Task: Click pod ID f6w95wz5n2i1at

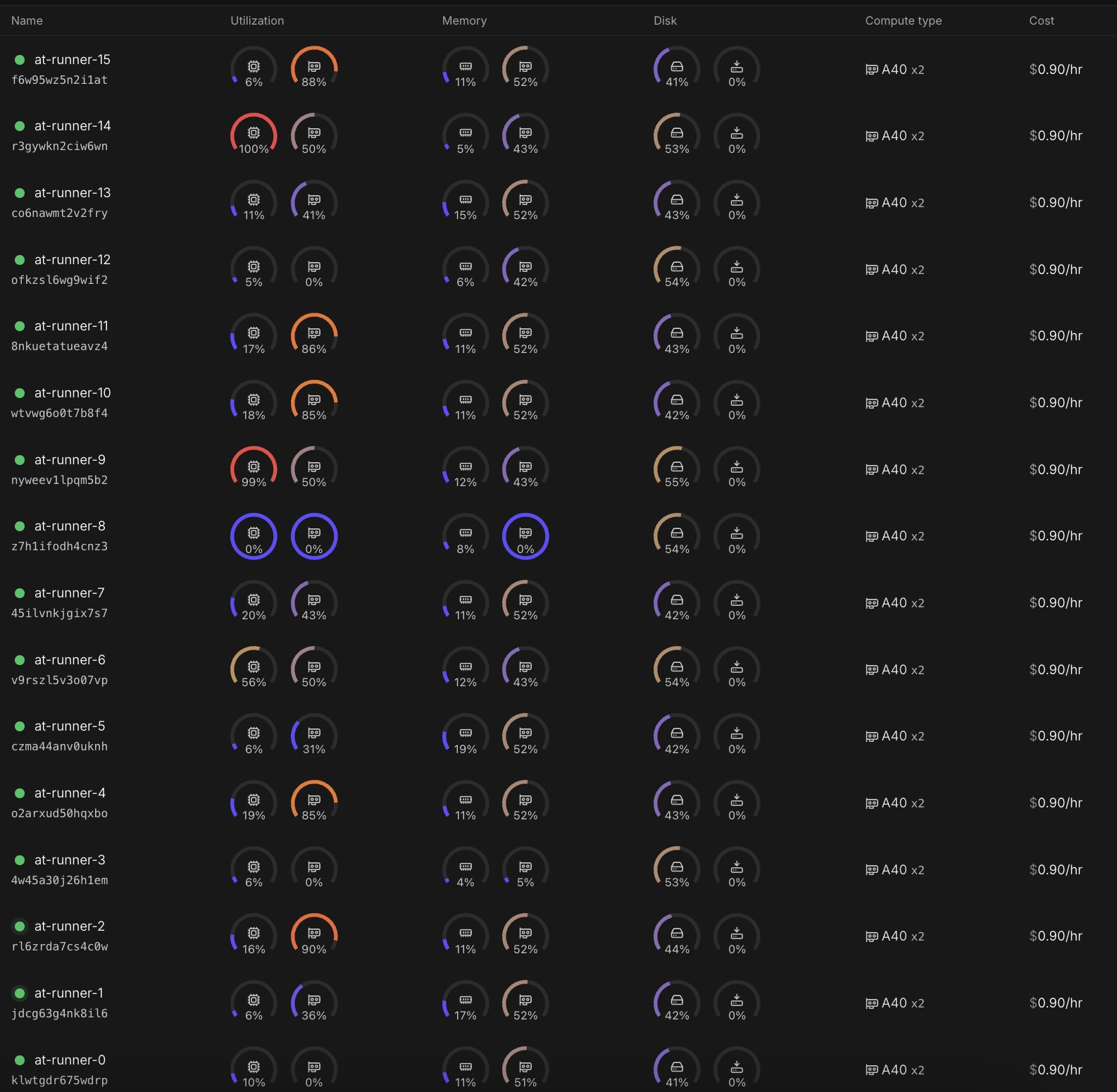Action: coord(59,80)
